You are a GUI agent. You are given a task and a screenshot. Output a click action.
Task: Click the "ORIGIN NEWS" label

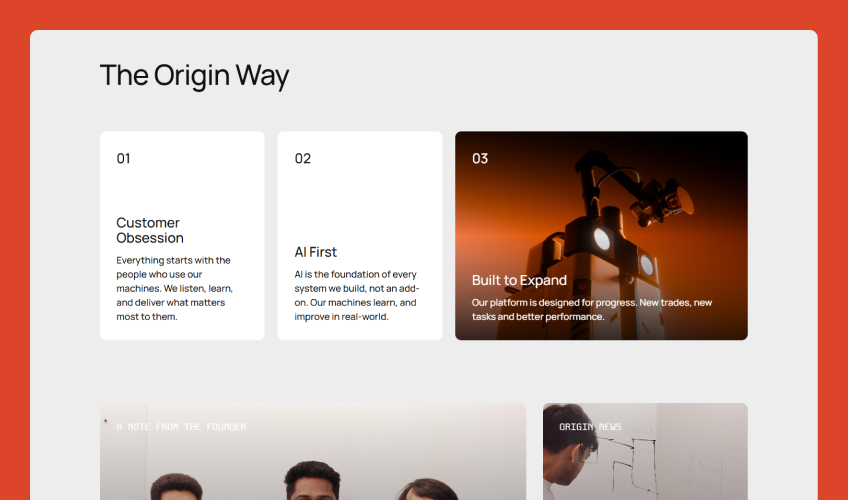[x=590, y=426]
